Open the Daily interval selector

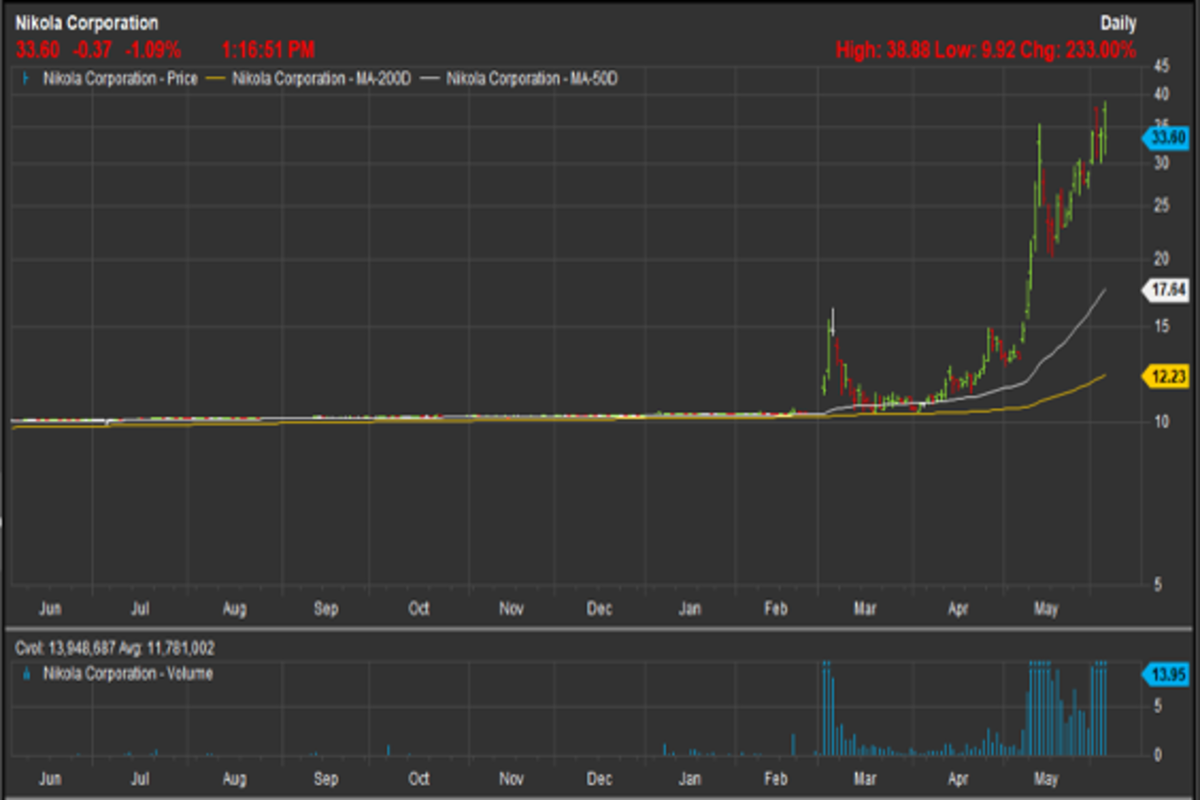pos(1118,23)
